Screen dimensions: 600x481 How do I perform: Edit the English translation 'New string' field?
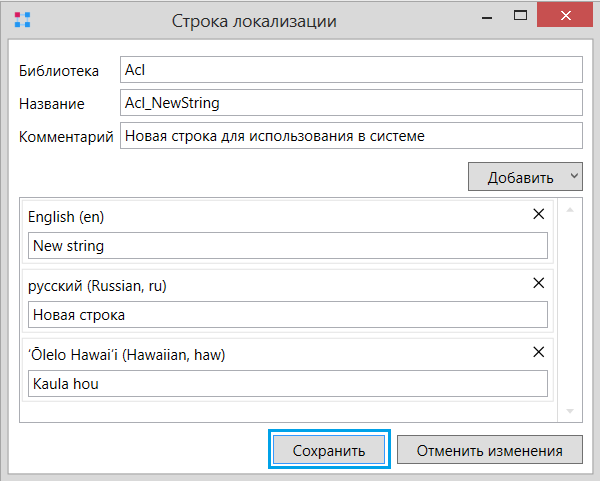[288, 245]
